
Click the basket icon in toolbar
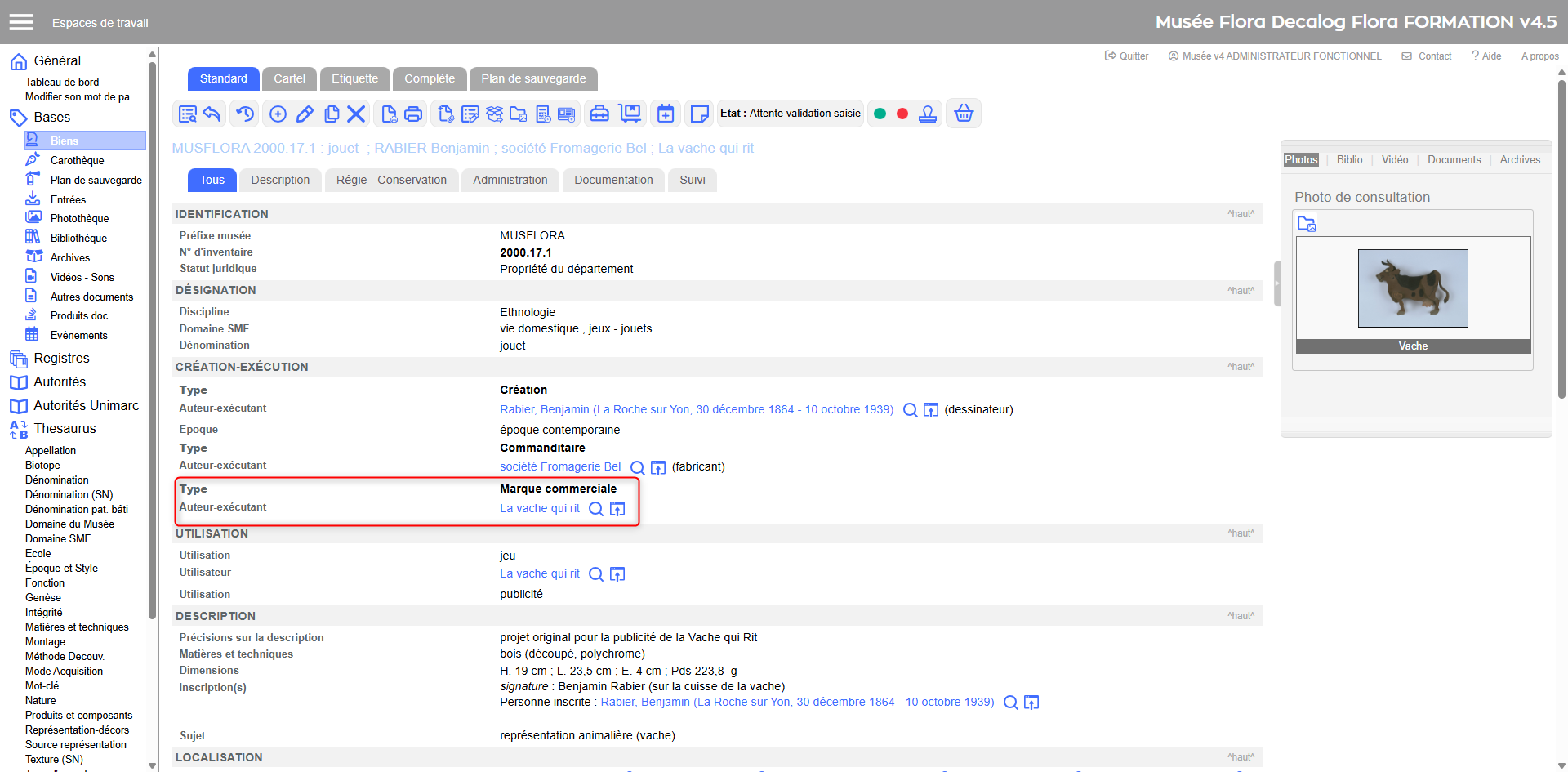point(964,114)
